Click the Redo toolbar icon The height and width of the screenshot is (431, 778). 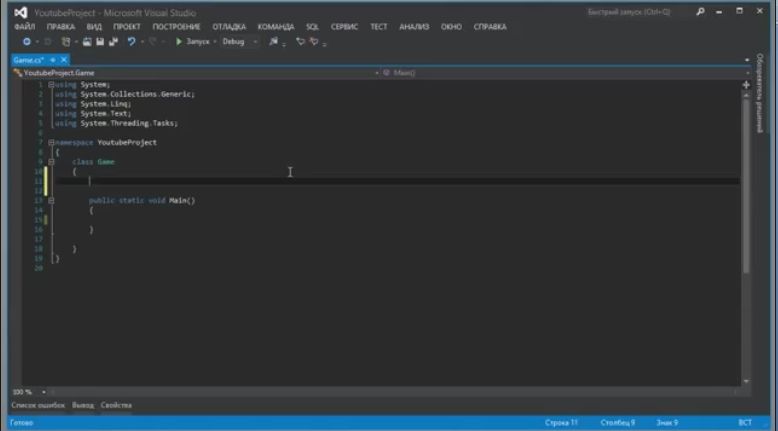[x=153, y=42]
